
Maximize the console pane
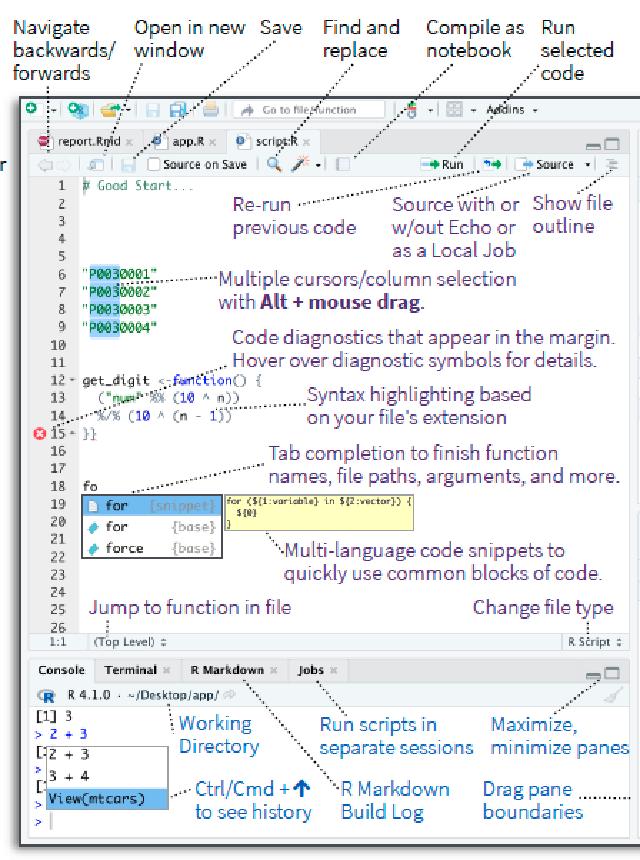point(611,673)
